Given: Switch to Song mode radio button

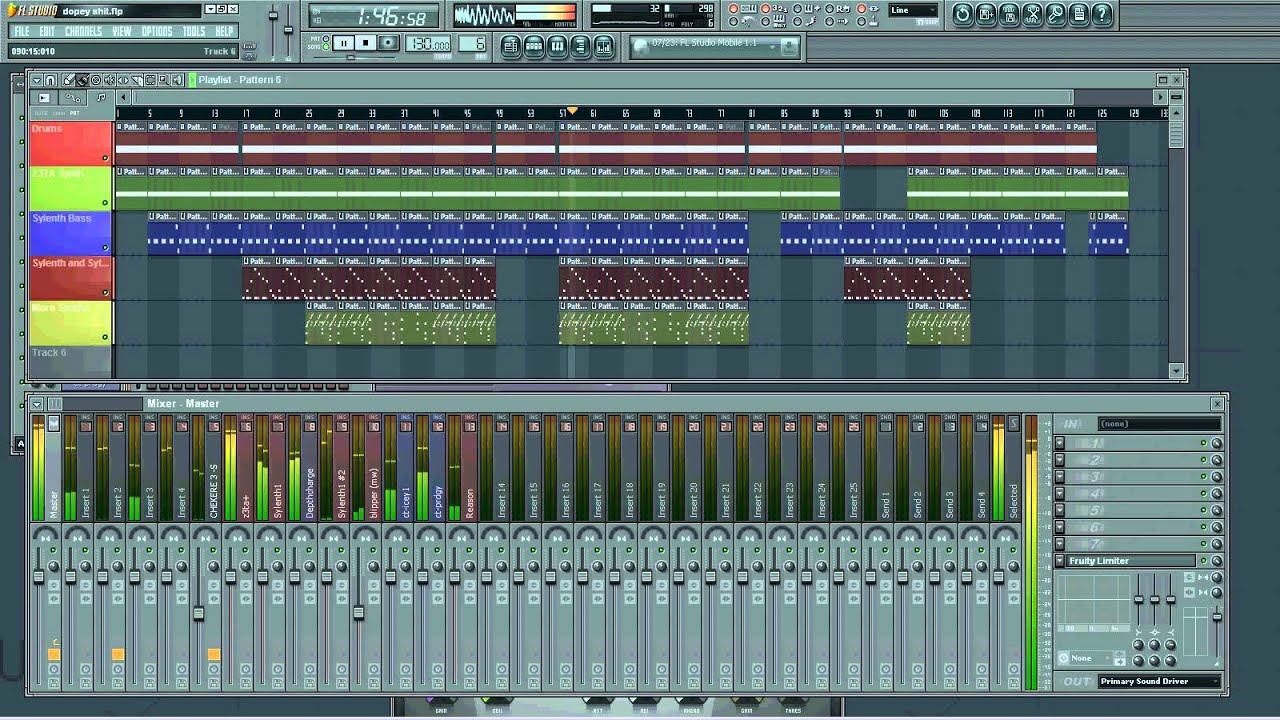Looking at the screenshot, I should coord(325,47).
